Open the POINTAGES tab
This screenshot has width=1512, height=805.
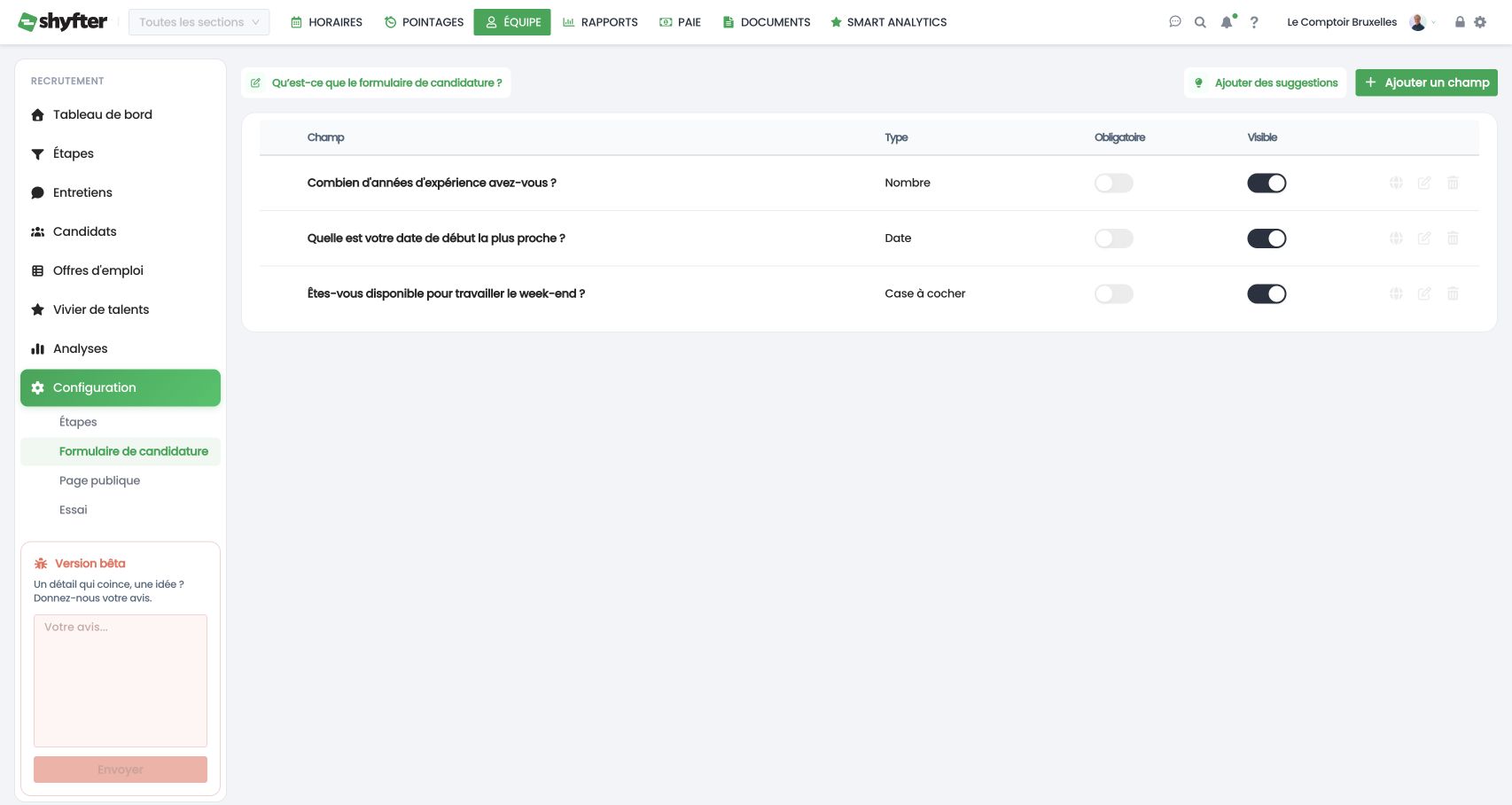point(424,22)
